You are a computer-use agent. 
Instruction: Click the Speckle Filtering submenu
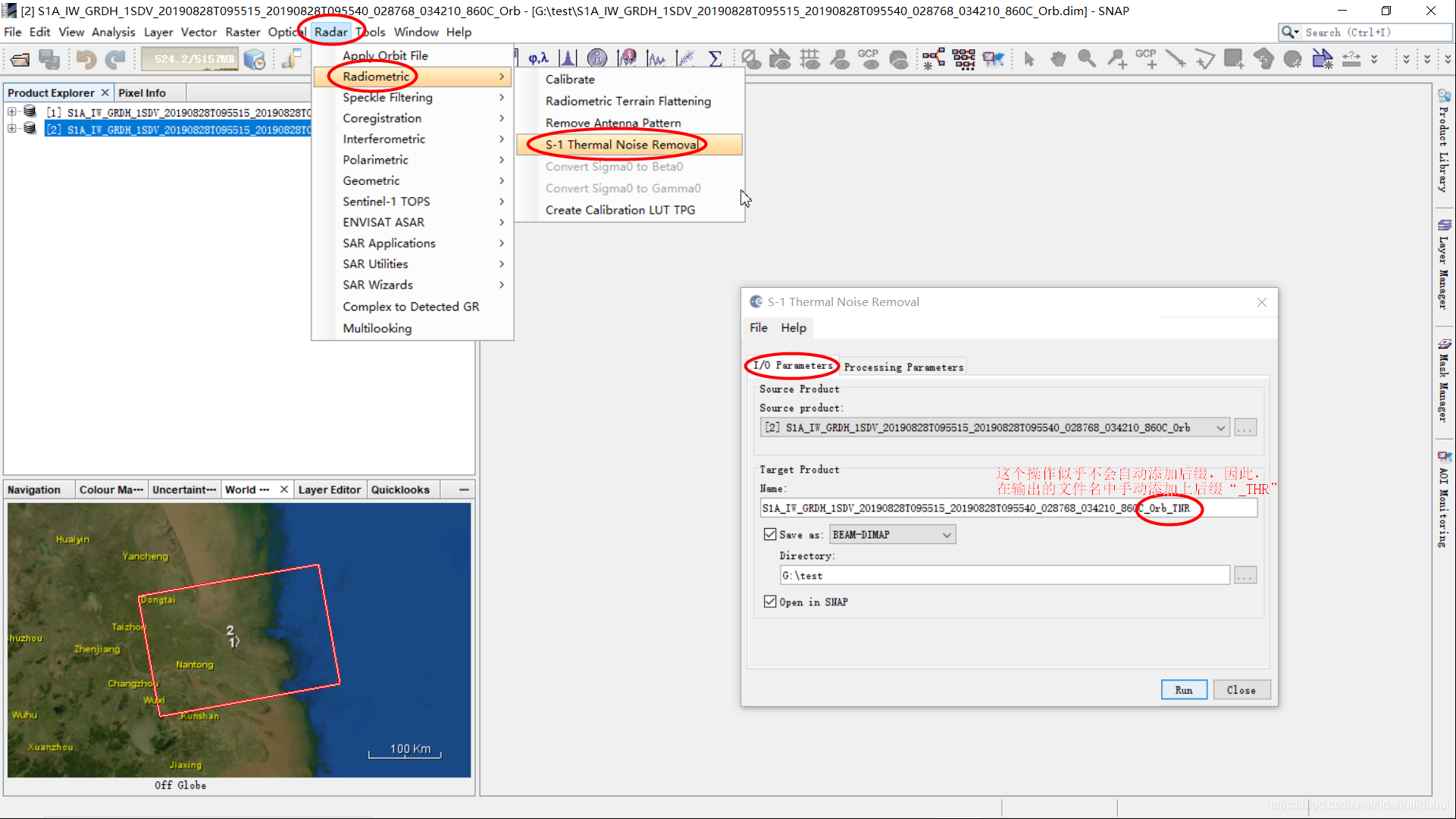pos(388,97)
